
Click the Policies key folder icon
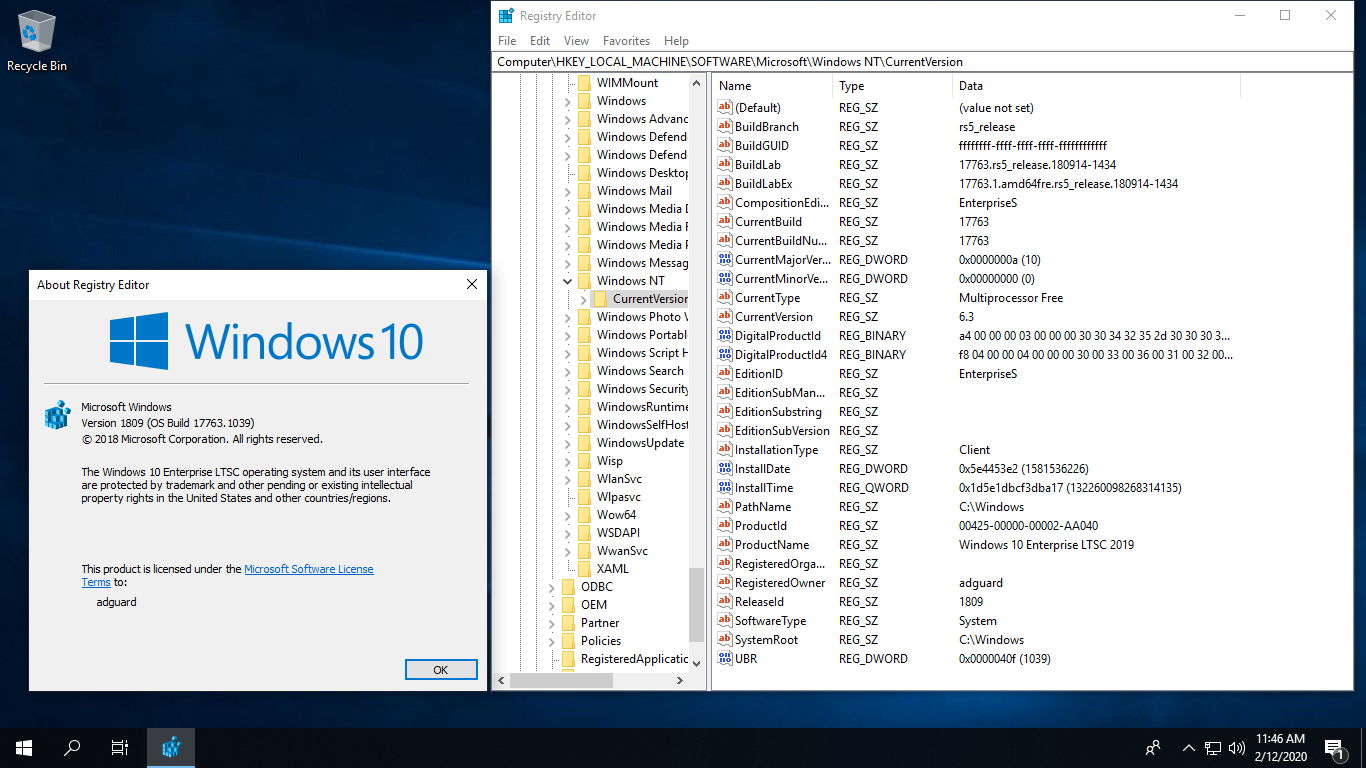coord(568,641)
